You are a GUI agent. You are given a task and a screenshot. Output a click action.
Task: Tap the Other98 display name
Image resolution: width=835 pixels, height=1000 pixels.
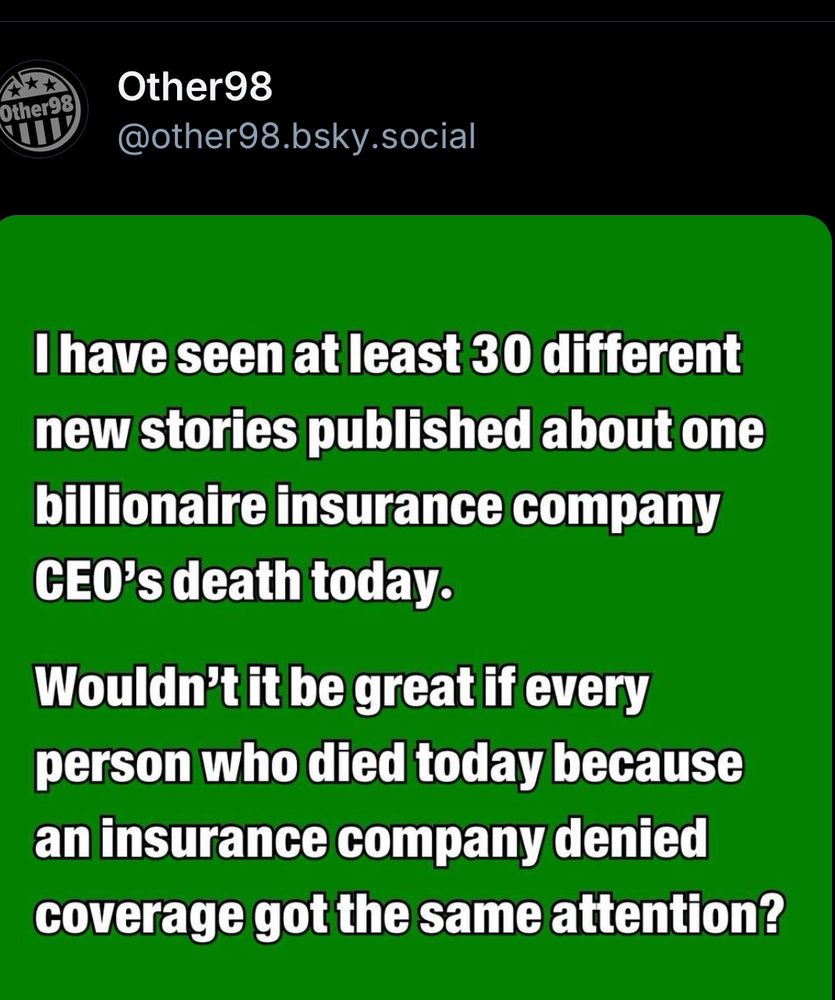pos(195,87)
